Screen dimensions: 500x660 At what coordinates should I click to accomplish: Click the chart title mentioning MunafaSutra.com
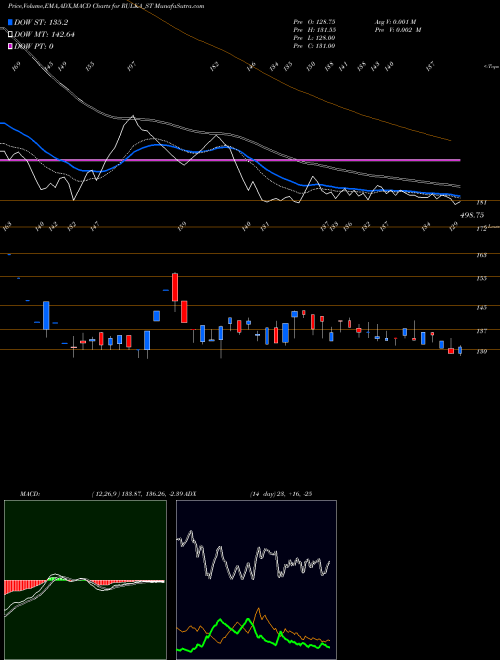point(106,6)
